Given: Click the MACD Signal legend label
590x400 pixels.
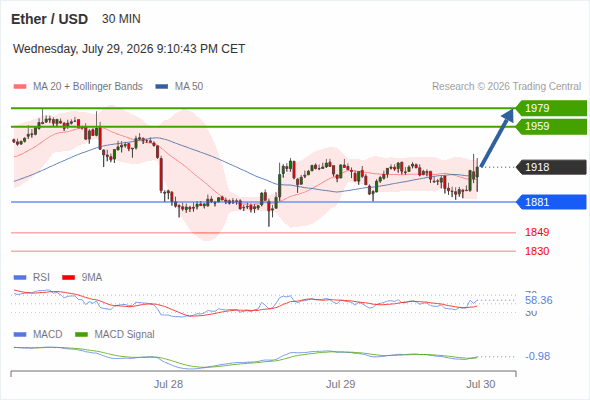Looking at the screenshot, I should [x=125, y=335].
